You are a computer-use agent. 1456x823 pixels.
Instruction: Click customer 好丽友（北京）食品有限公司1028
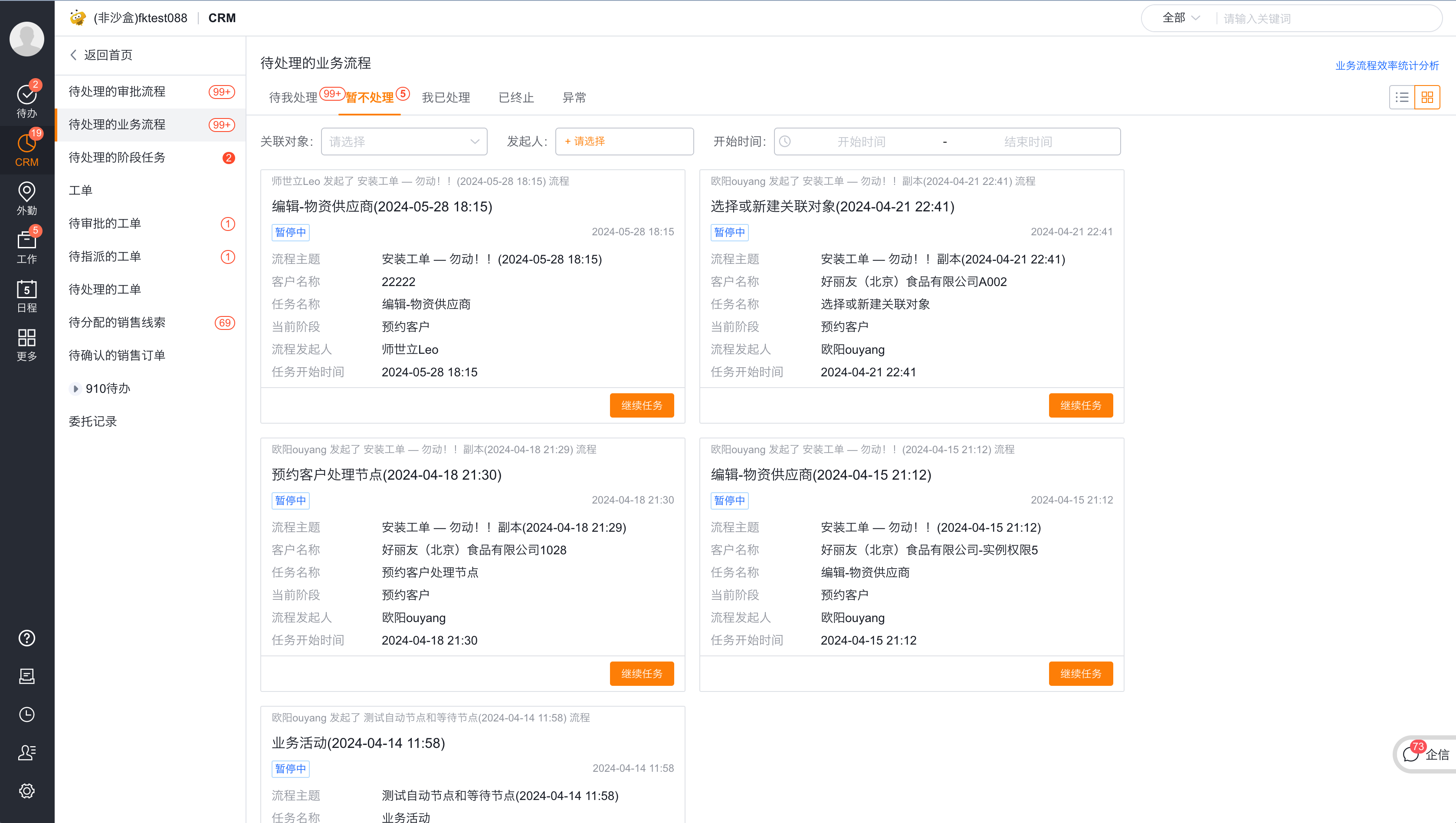pos(474,550)
